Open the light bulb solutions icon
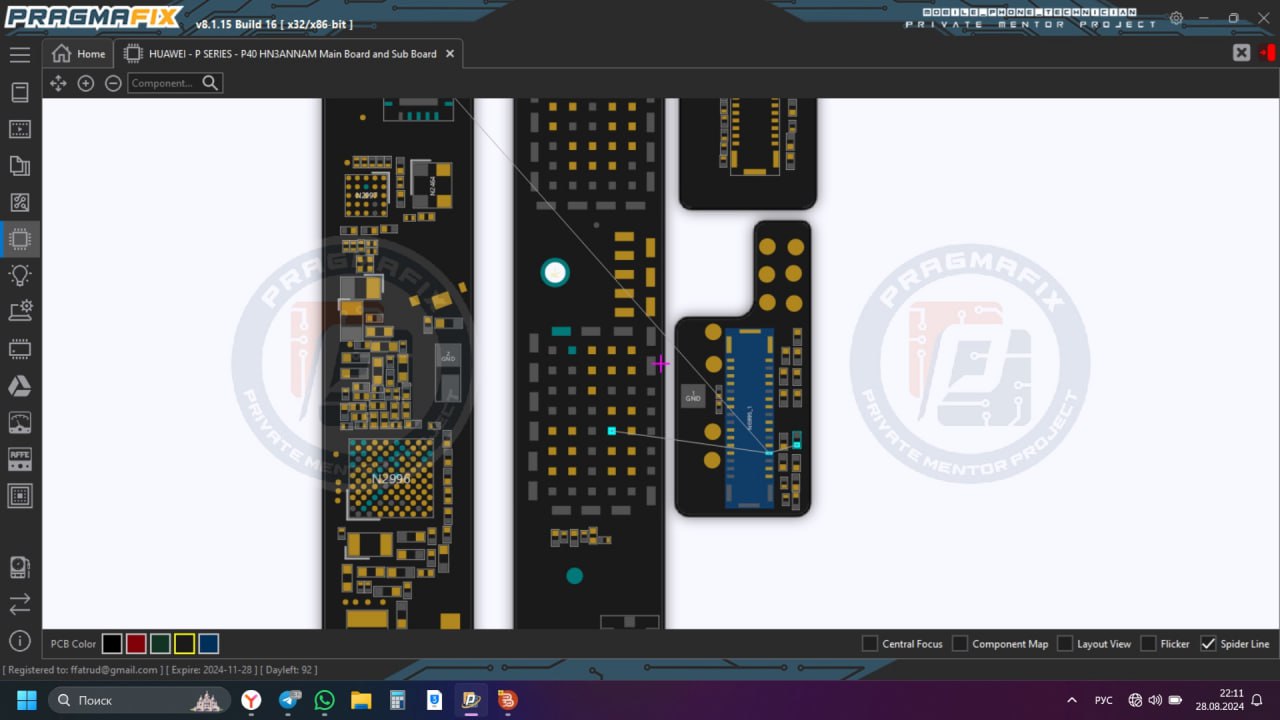 tap(19, 275)
